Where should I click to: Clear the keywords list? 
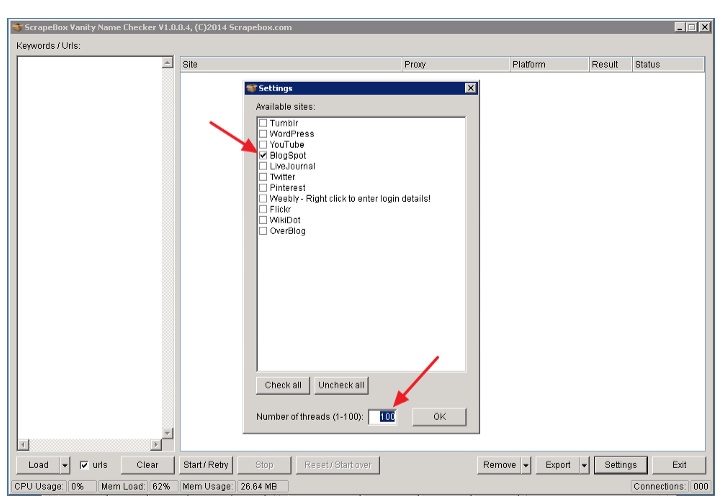click(147, 465)
